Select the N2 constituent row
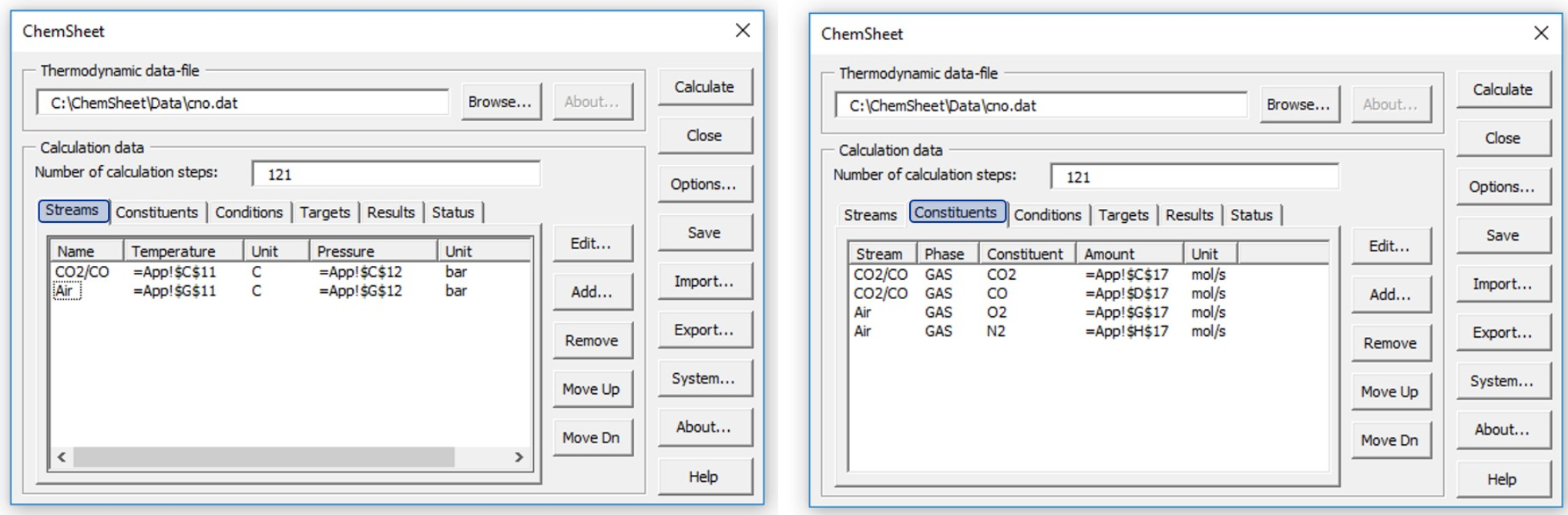Viewport: 1568px width, 515px height. point(996,332)
